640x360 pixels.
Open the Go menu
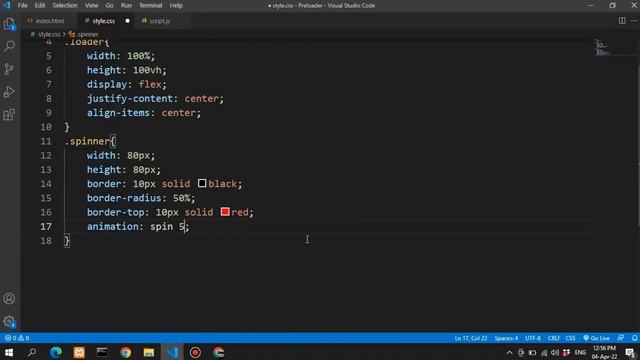pos(109,6)
